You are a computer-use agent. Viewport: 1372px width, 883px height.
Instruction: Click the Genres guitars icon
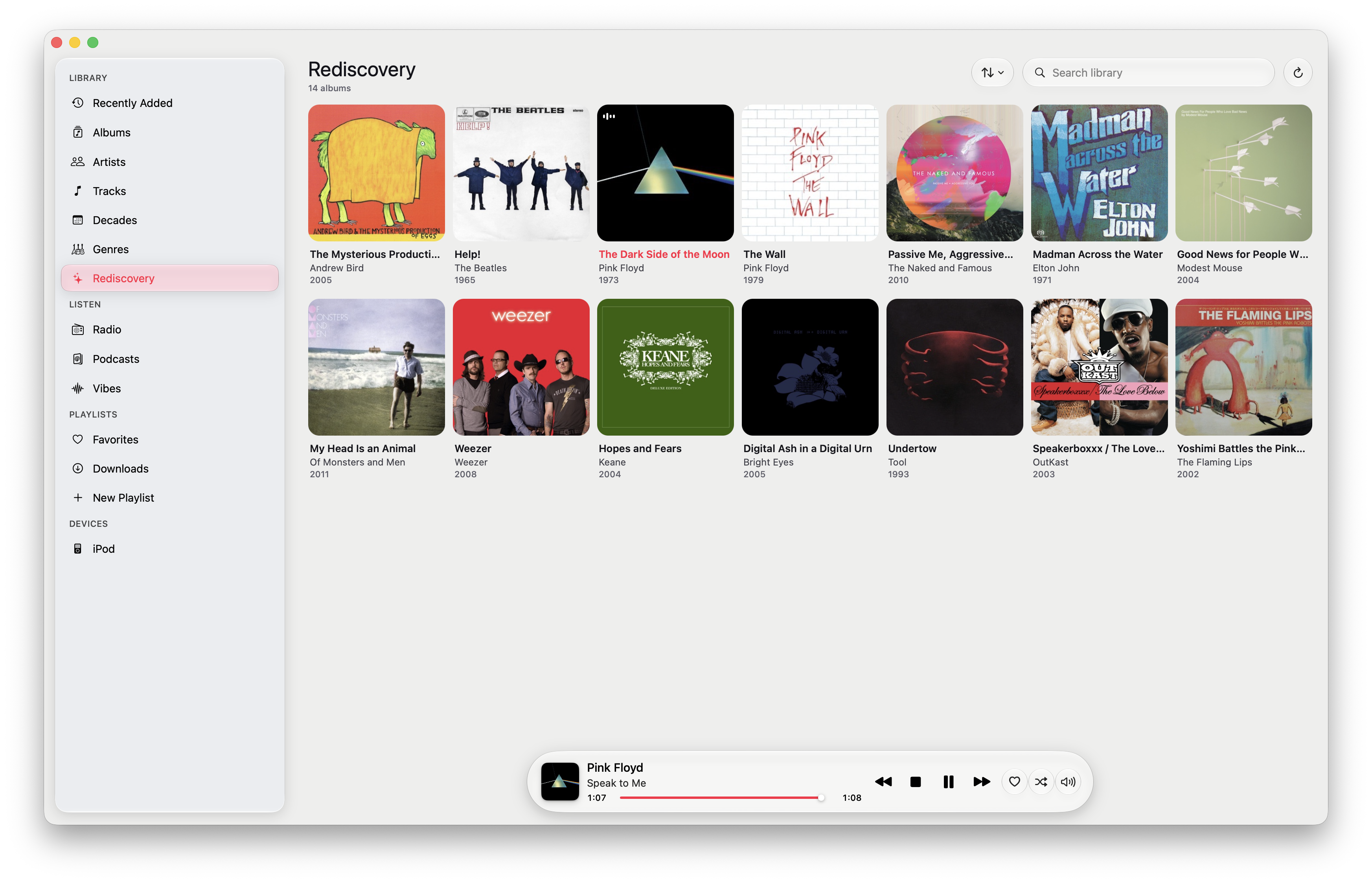pos(77,249)
